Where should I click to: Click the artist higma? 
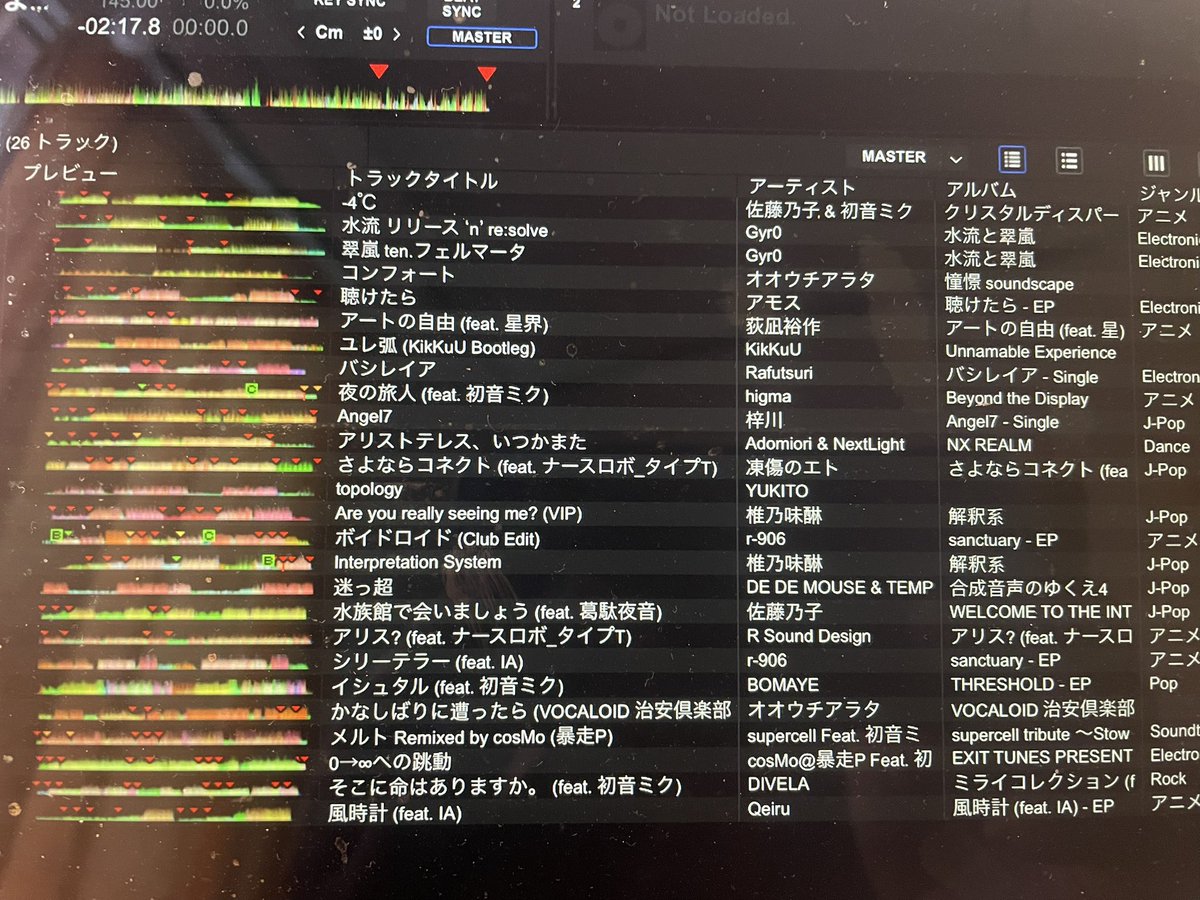point(768,397)
